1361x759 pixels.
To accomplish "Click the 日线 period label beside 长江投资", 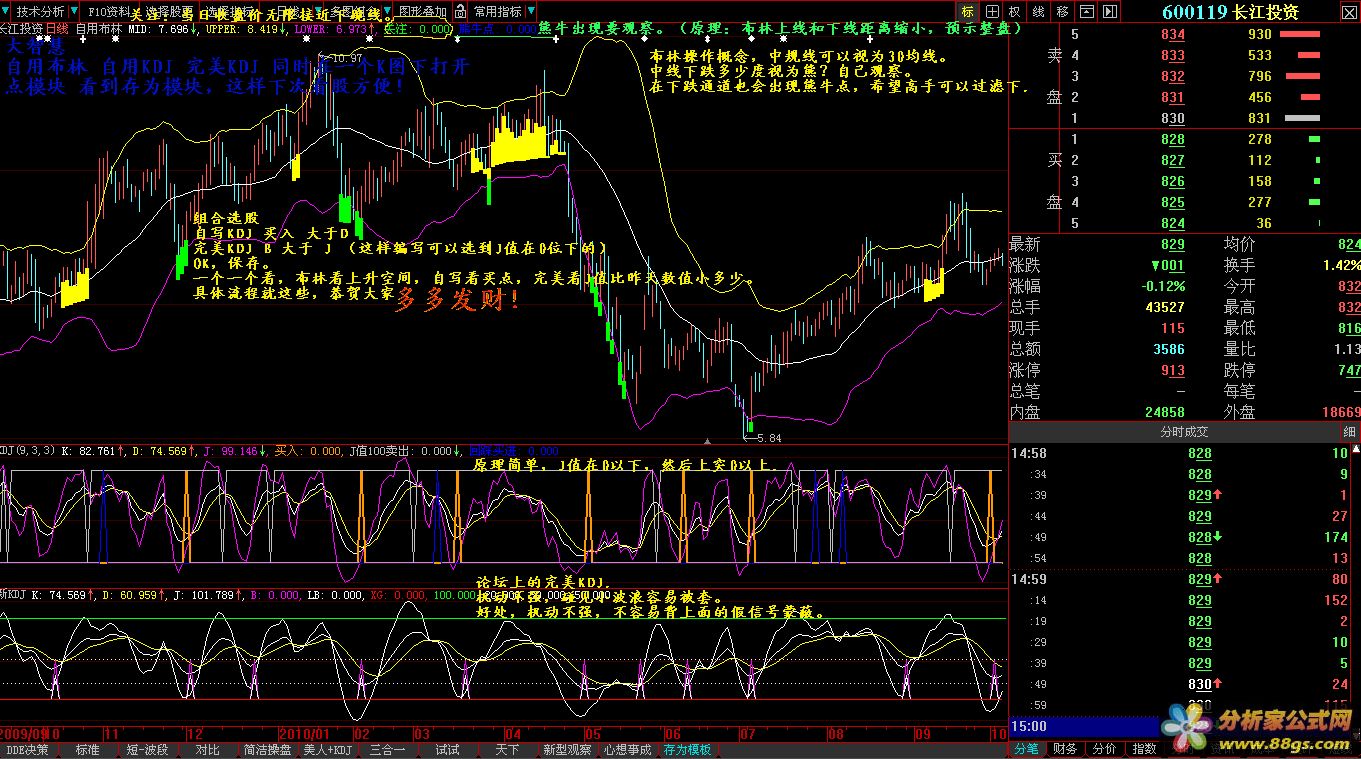I will click(x=58, y=29).
